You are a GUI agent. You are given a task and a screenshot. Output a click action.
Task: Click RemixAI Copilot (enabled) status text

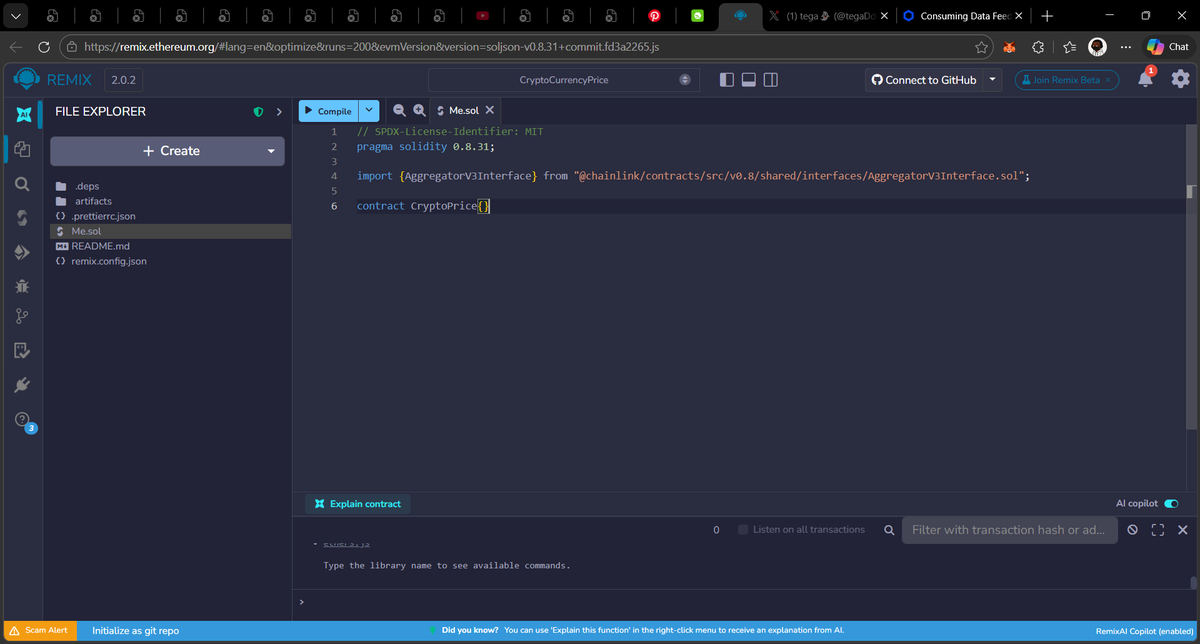click(x=1145, y=631)
